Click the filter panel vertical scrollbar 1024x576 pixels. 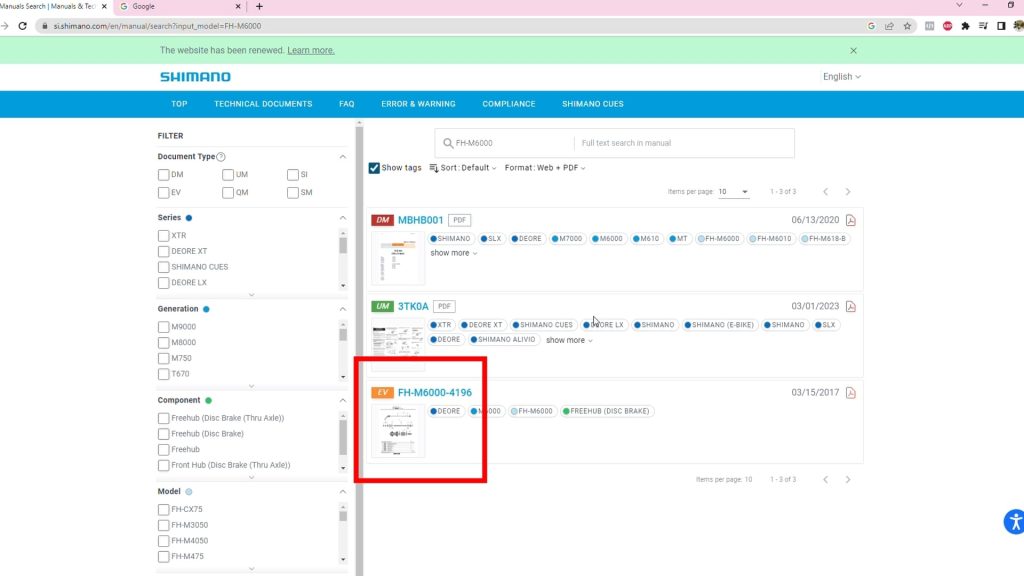359,347
